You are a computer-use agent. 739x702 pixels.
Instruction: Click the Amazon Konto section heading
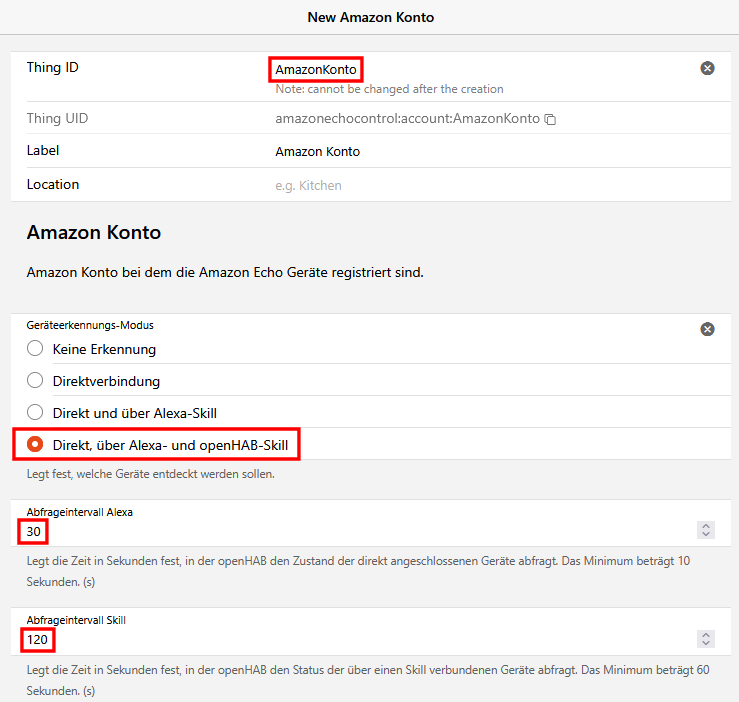pos(94,232)
